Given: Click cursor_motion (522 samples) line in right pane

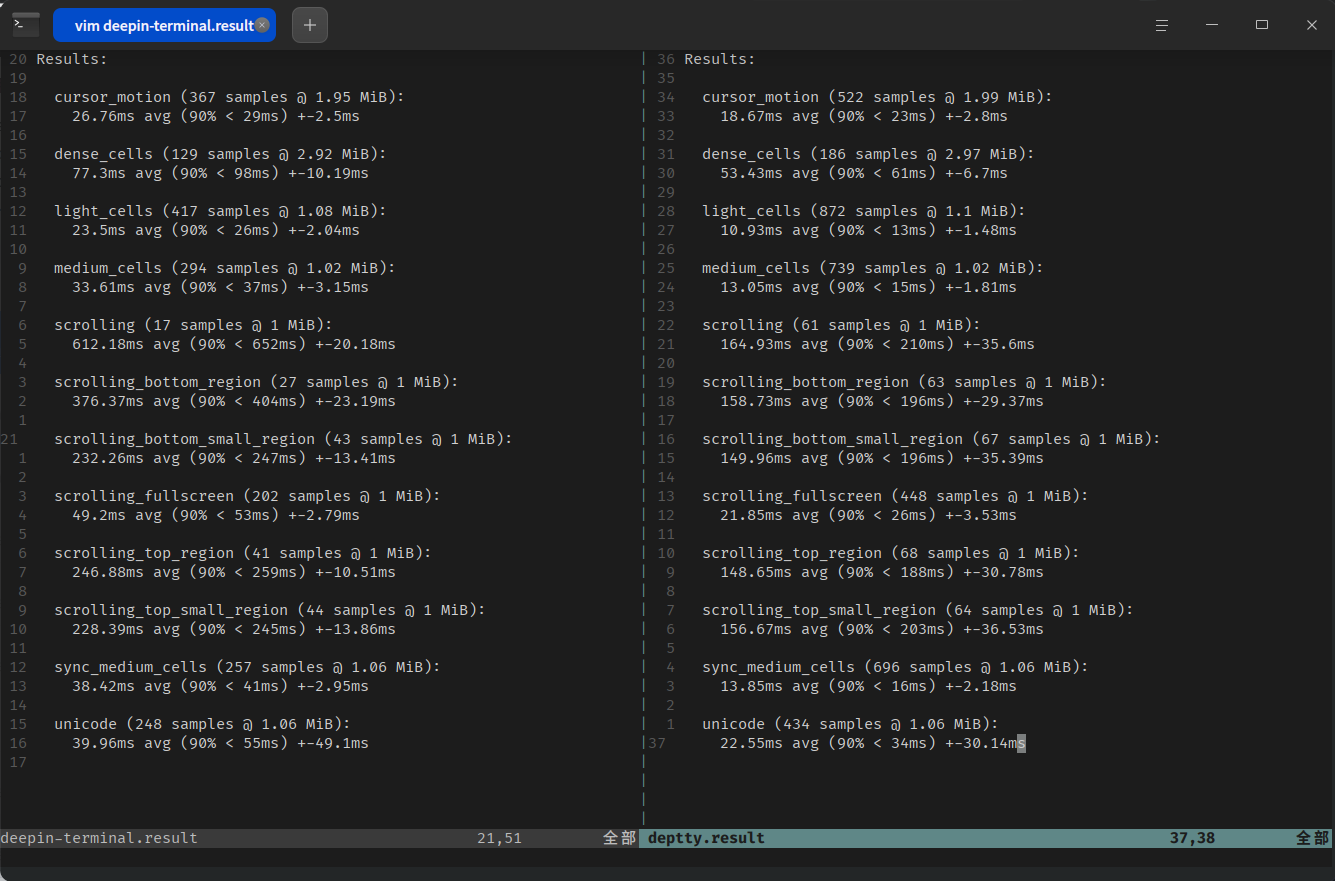Looking at the screenshot, I should tap(877, 97).
